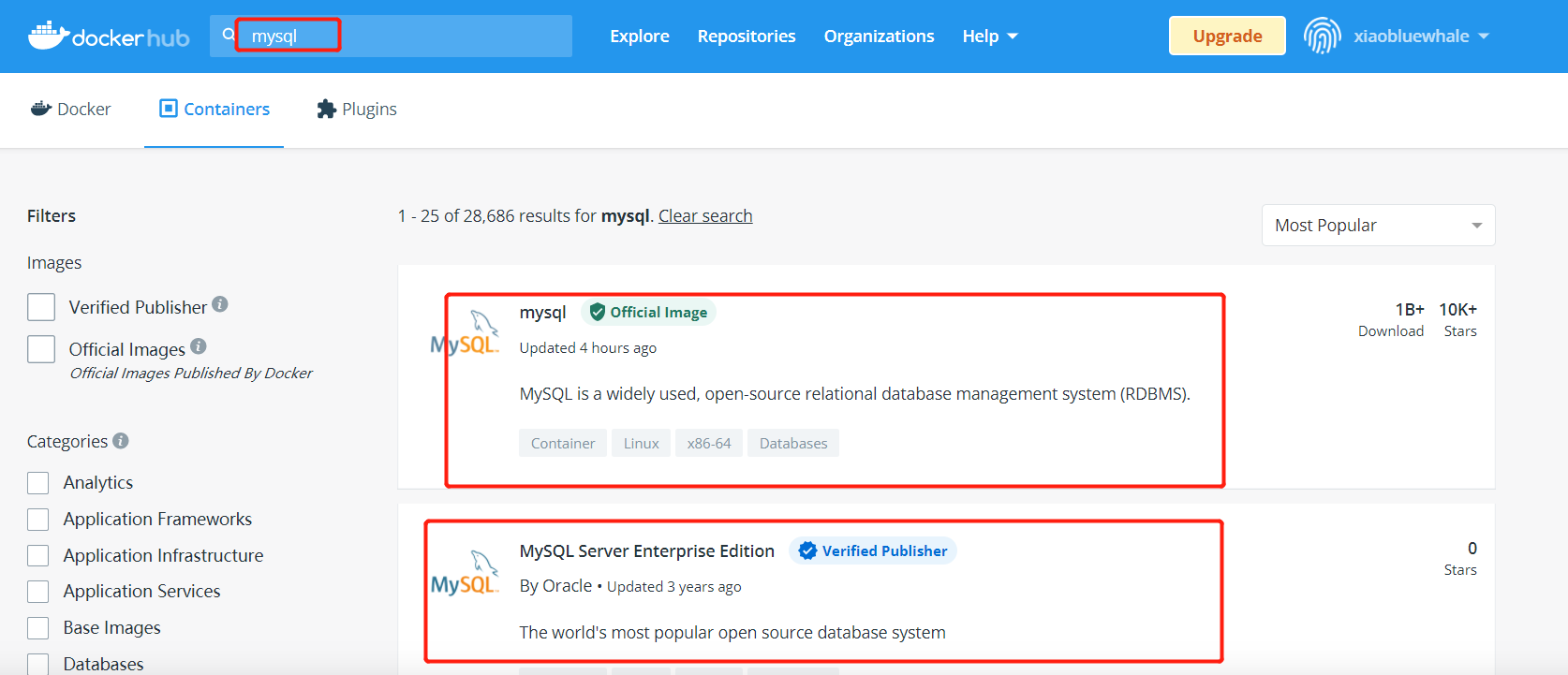Switch to the Plugins tab
1568x675 pixels.
357,110
